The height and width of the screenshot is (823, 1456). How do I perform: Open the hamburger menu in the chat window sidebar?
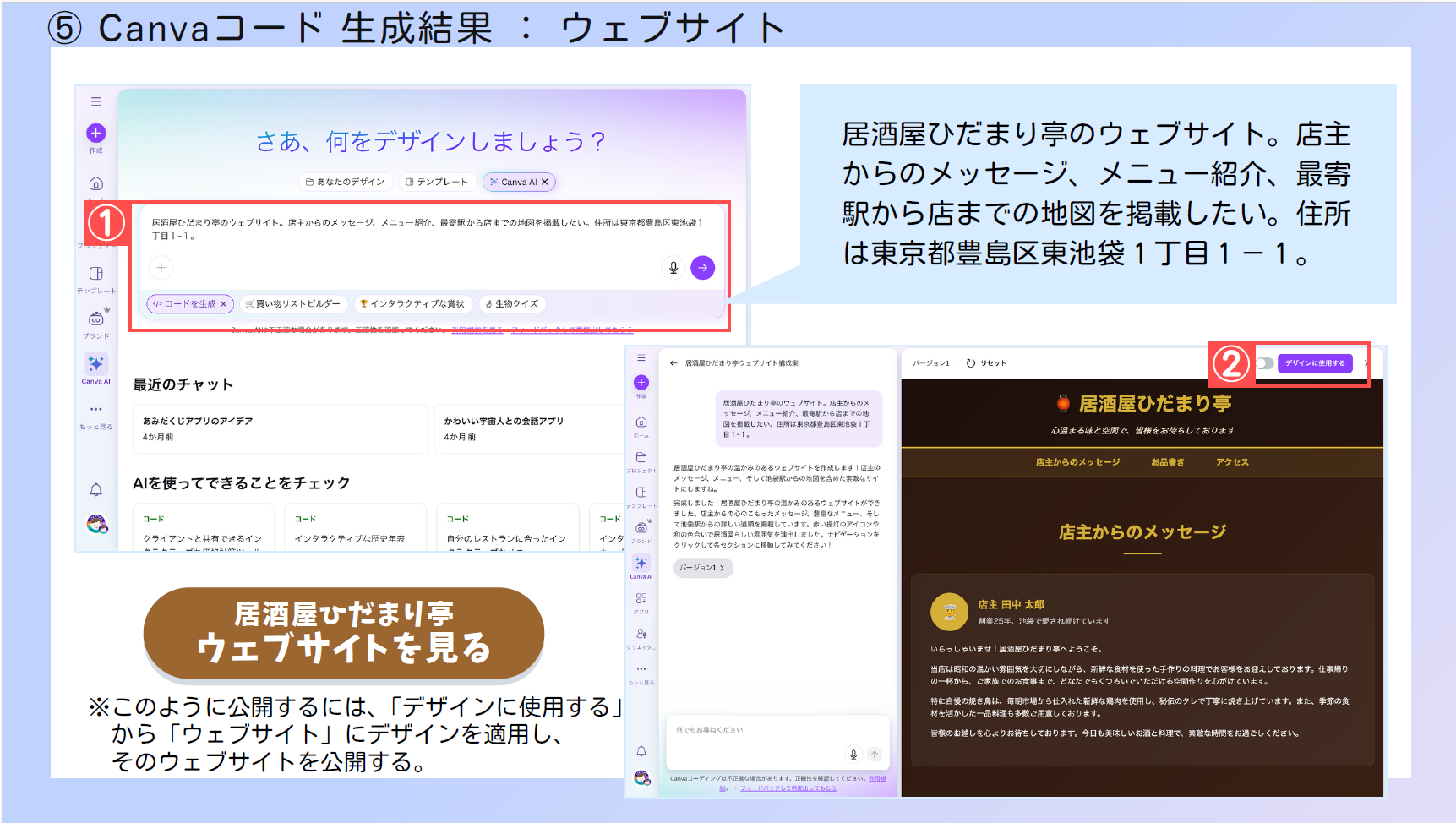[641, 358]
